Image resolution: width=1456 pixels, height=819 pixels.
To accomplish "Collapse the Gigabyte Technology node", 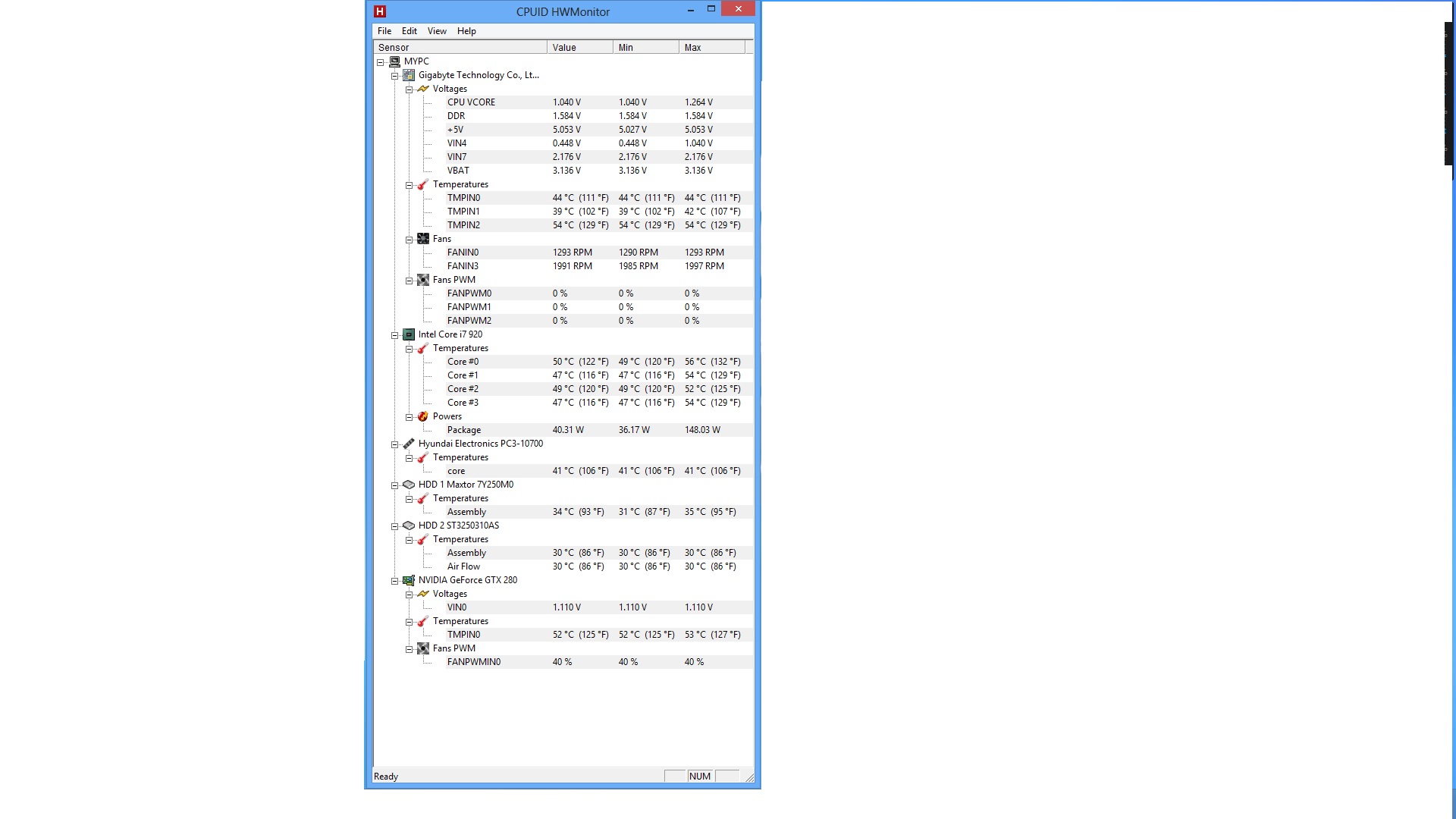I will [x=395, y=76].
